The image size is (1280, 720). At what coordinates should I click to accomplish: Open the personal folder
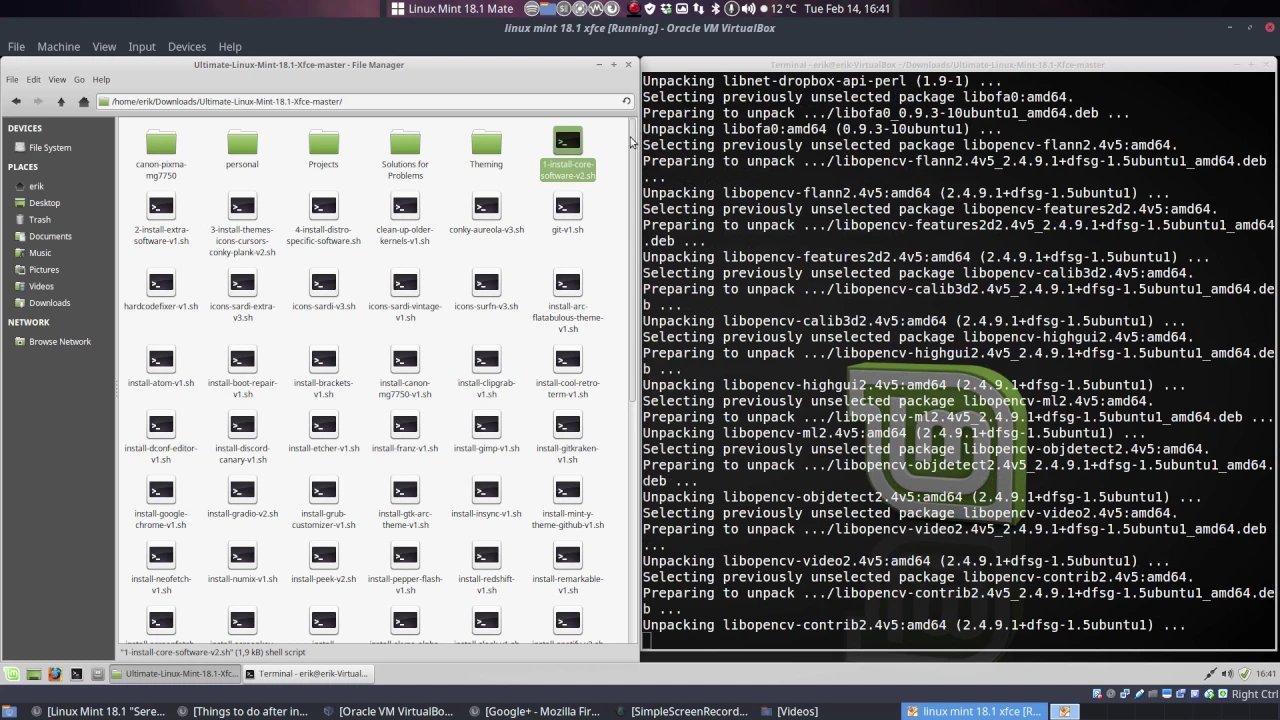click(242, 149)
